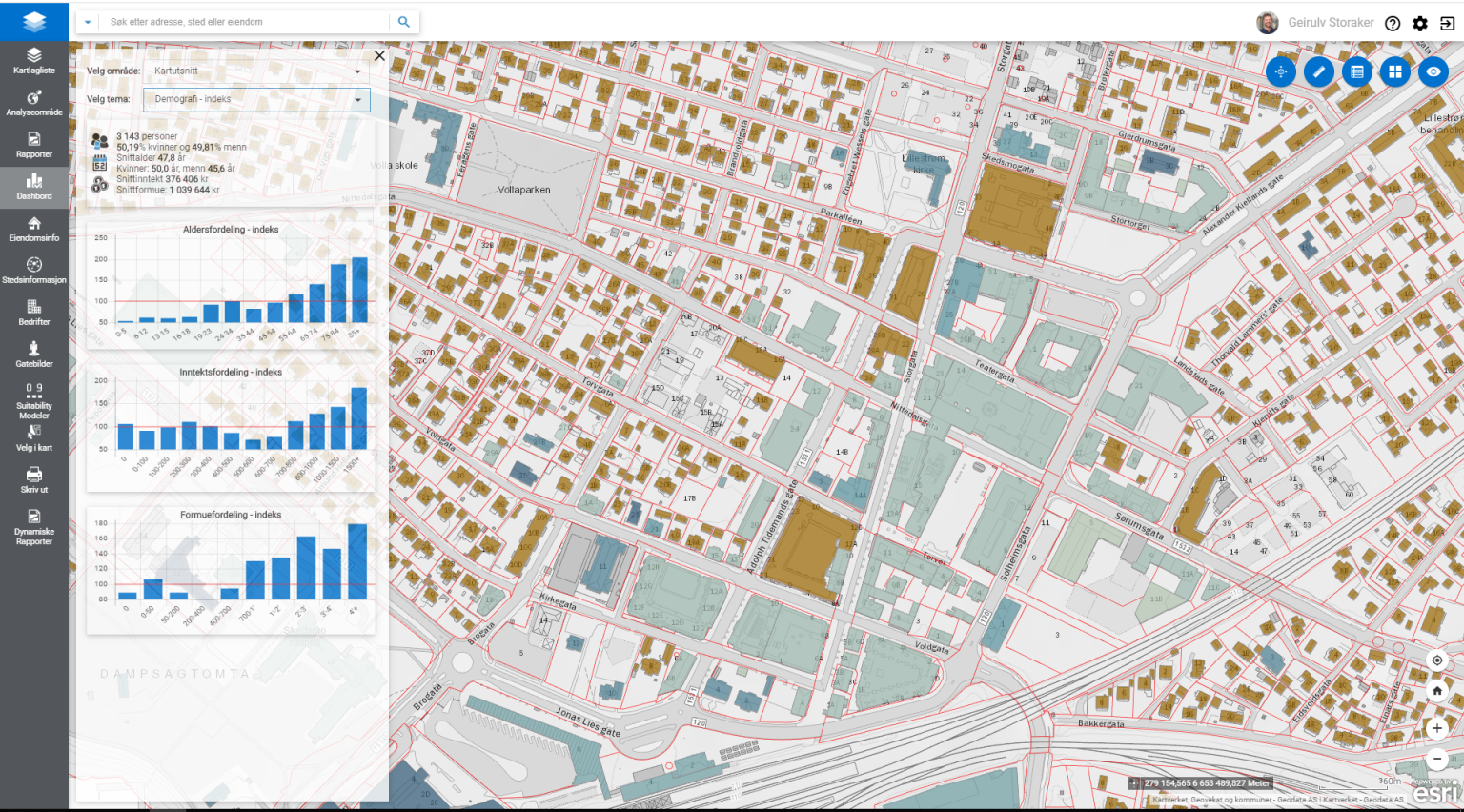
Task: Click the home extent button
Action: pos(1437,690)
